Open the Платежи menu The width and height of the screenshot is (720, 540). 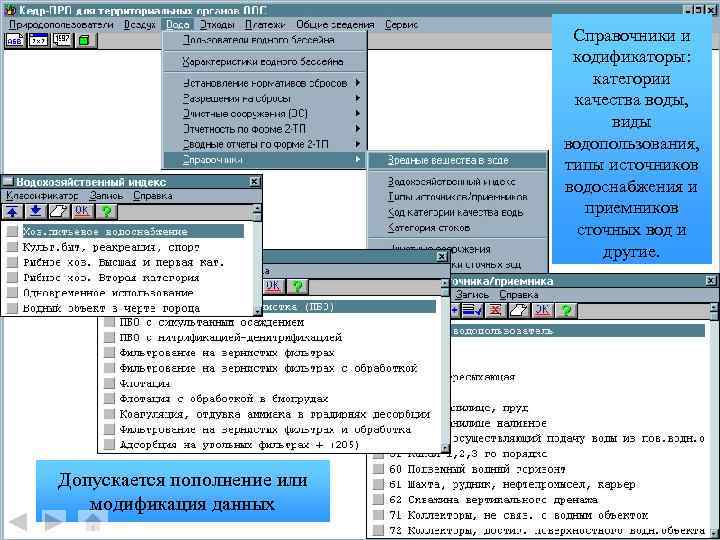click(x=264, y=24)
